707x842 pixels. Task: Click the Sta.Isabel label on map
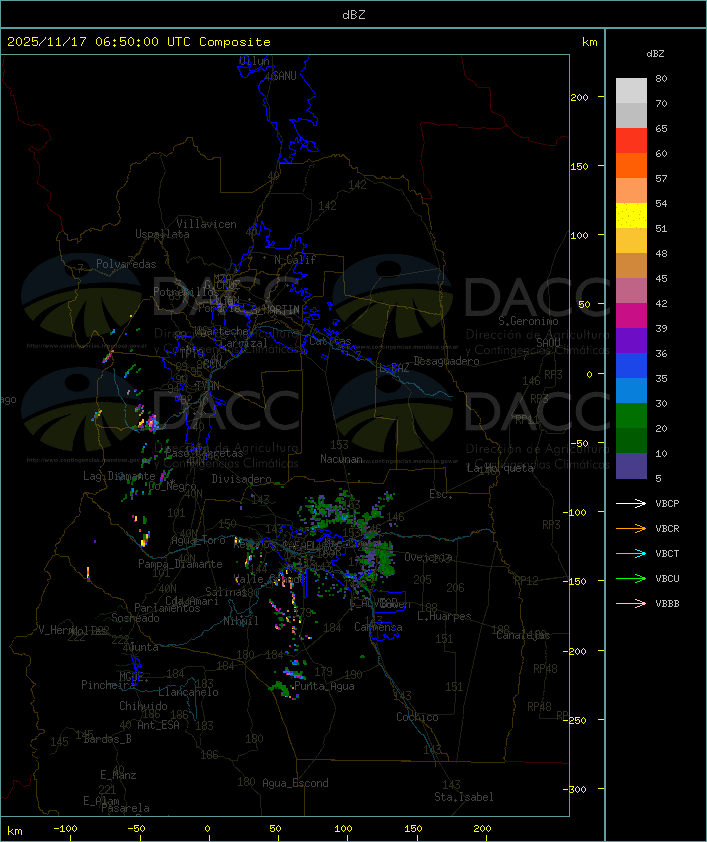coord(464,797)
